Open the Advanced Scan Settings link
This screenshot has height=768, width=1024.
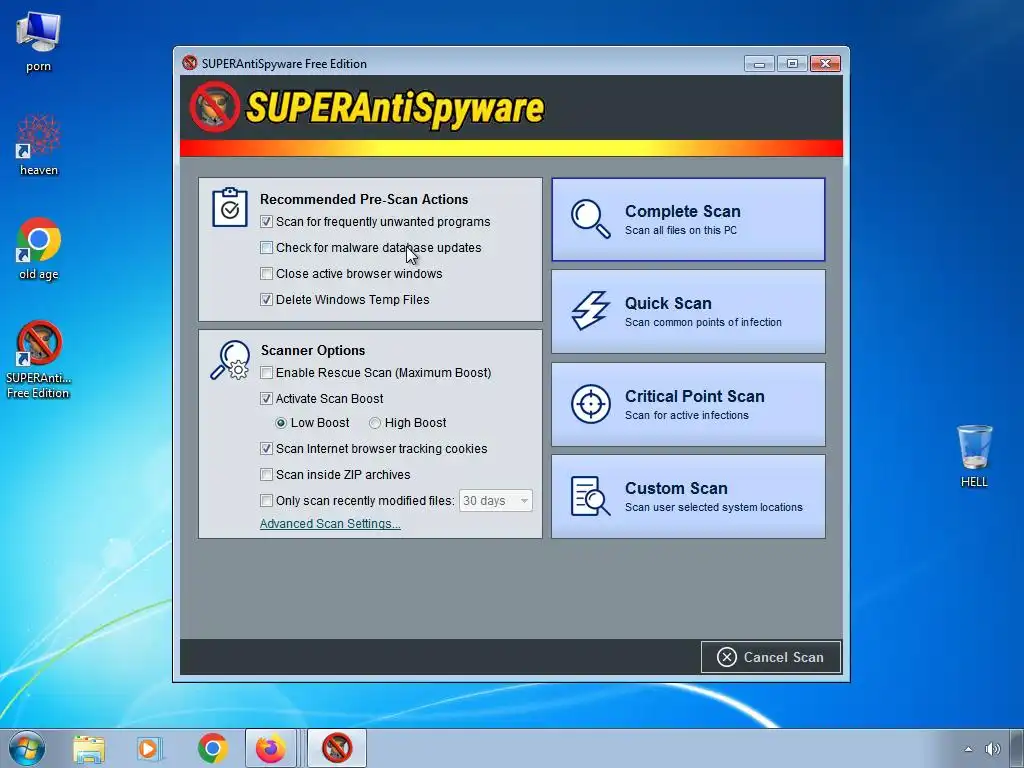tap(330, 524)
